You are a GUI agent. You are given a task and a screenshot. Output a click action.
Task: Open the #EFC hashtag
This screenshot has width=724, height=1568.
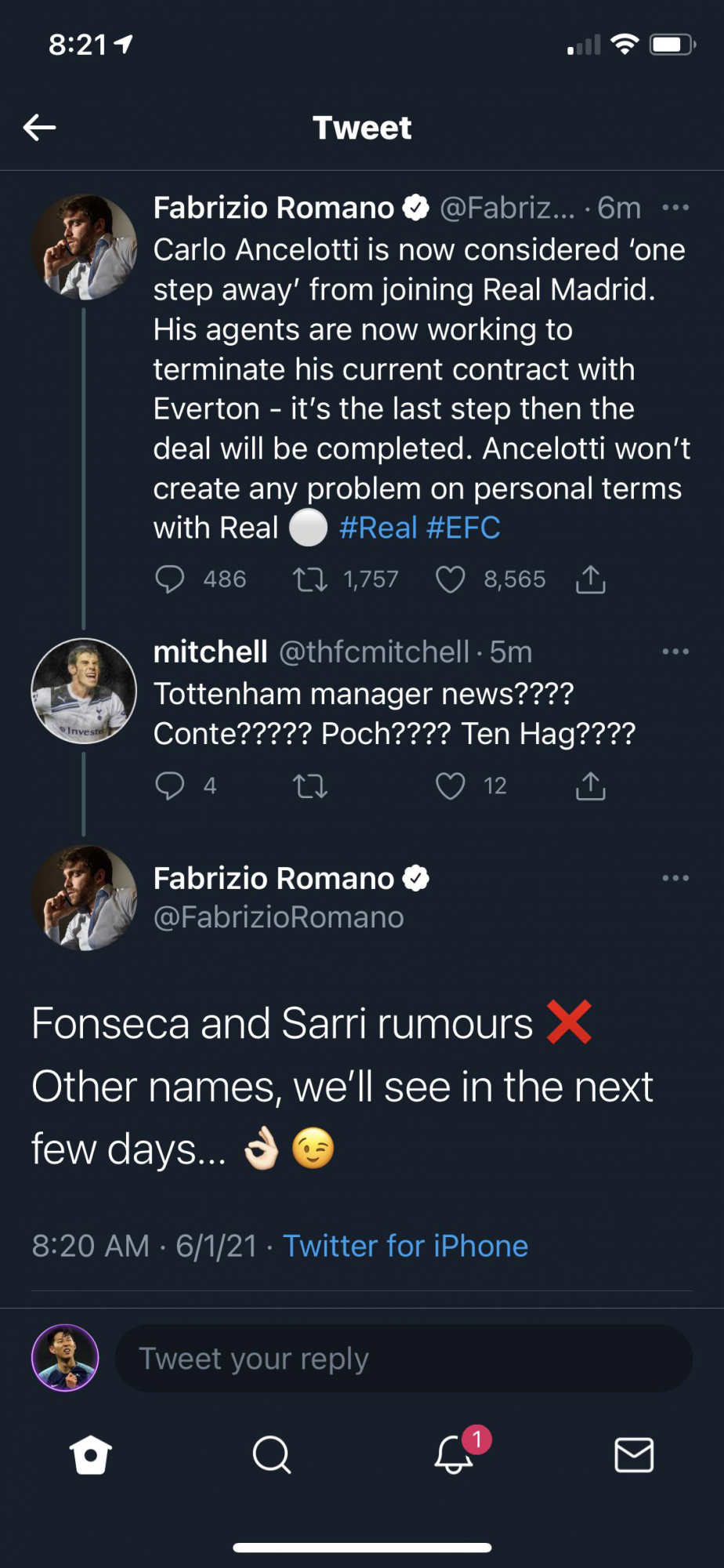463,528
